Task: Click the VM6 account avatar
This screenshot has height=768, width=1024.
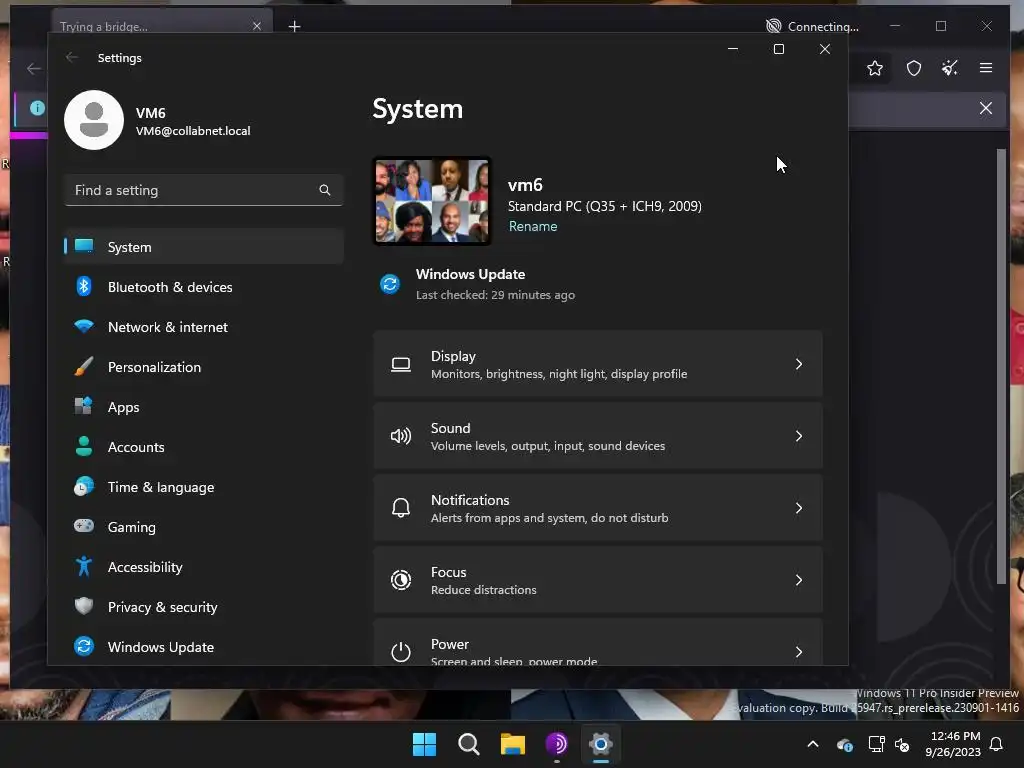Action: tap(94, 120)
